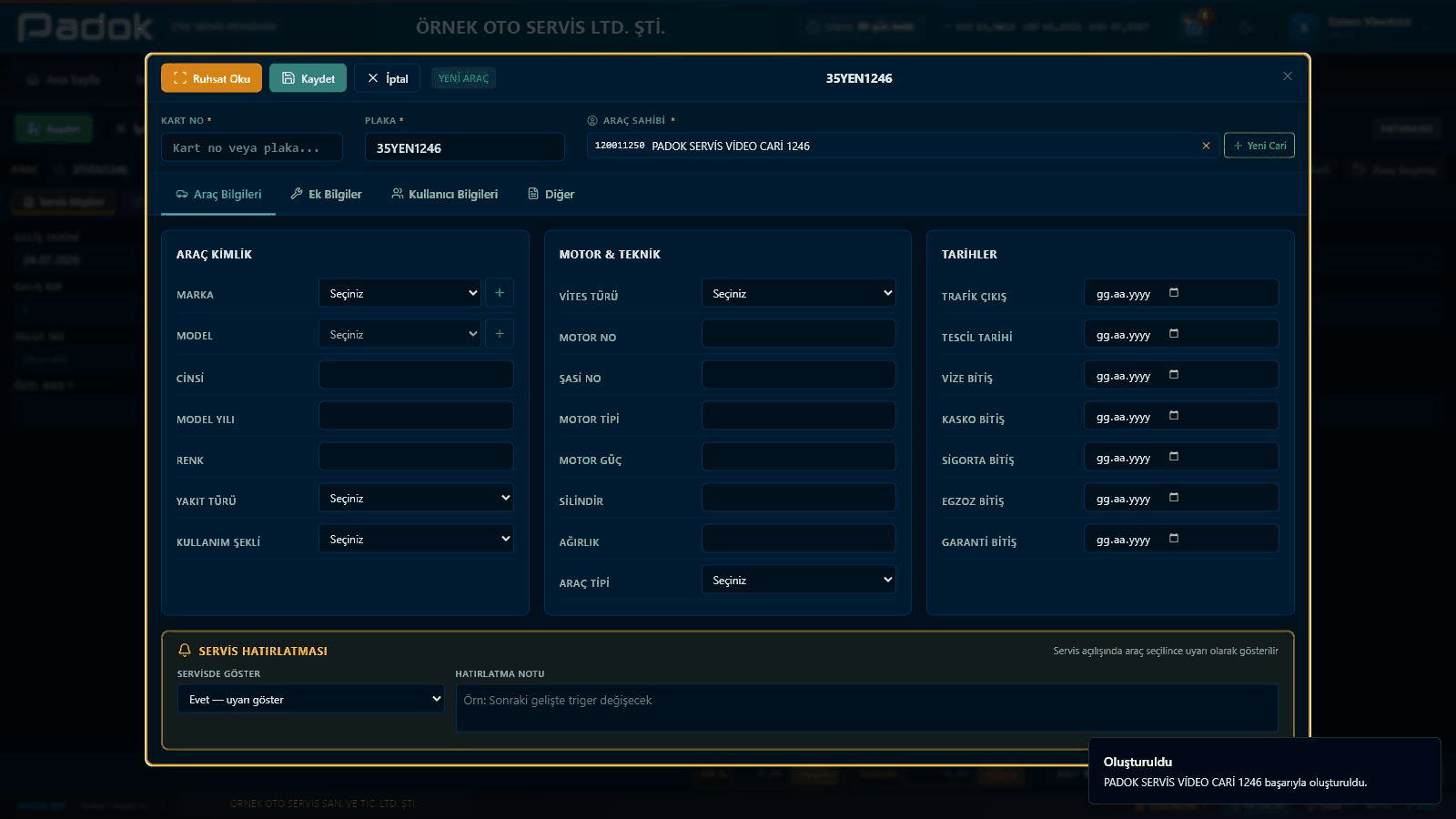Cancel with the İptal button
Image resolution: width=1456 pixels, height=819 pixels.
click(x=387, y=78)
